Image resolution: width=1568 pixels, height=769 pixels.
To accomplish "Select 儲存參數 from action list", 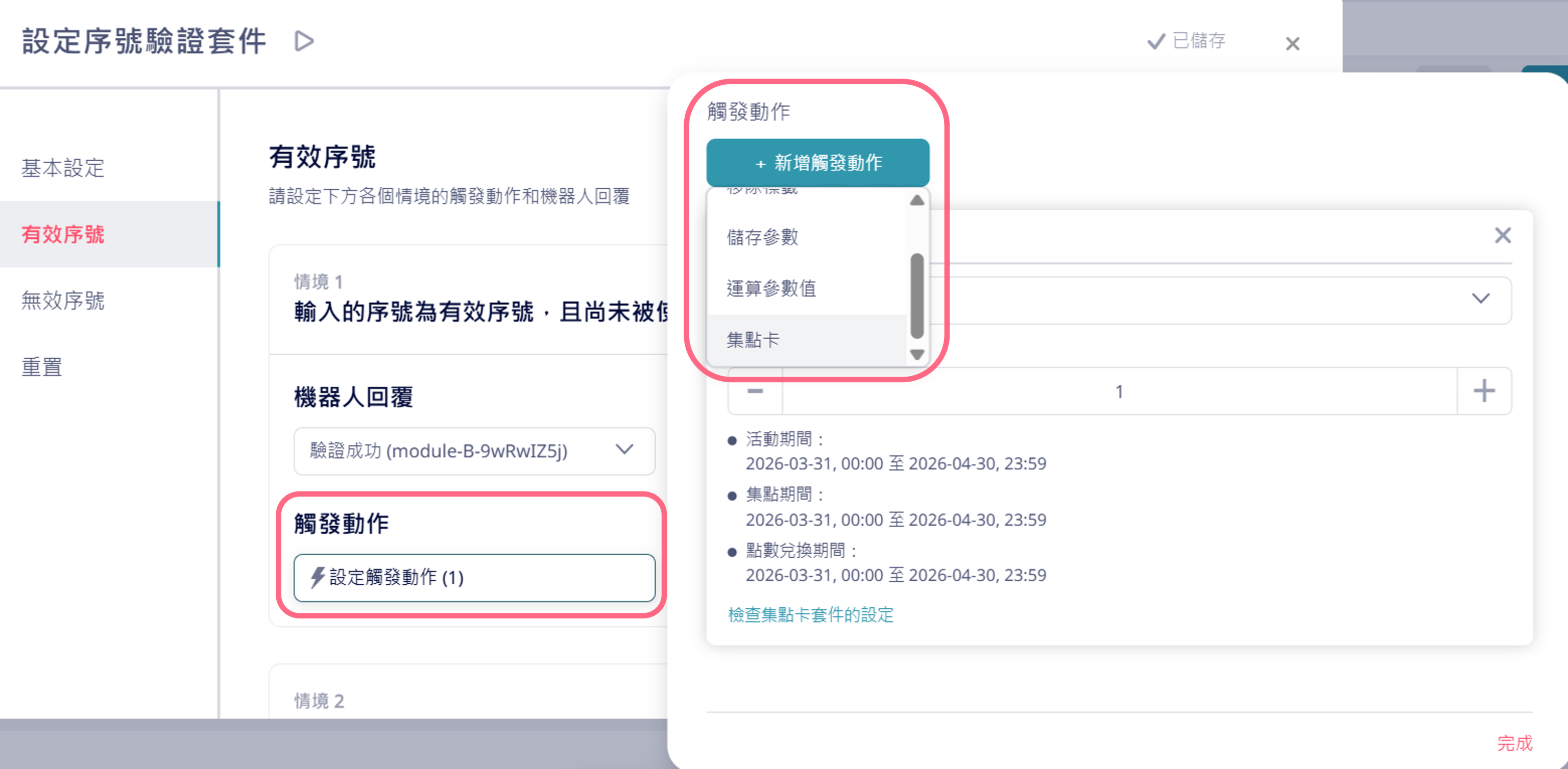I will point(762,237).
